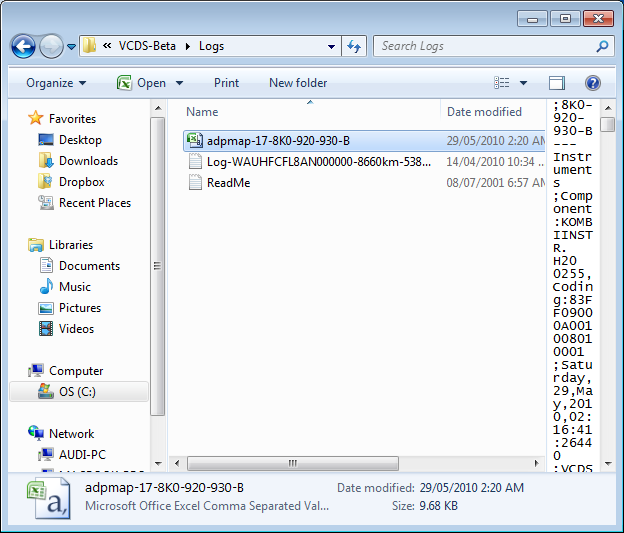
Task: Click the Search Logs input field
Action: [483, 46]
